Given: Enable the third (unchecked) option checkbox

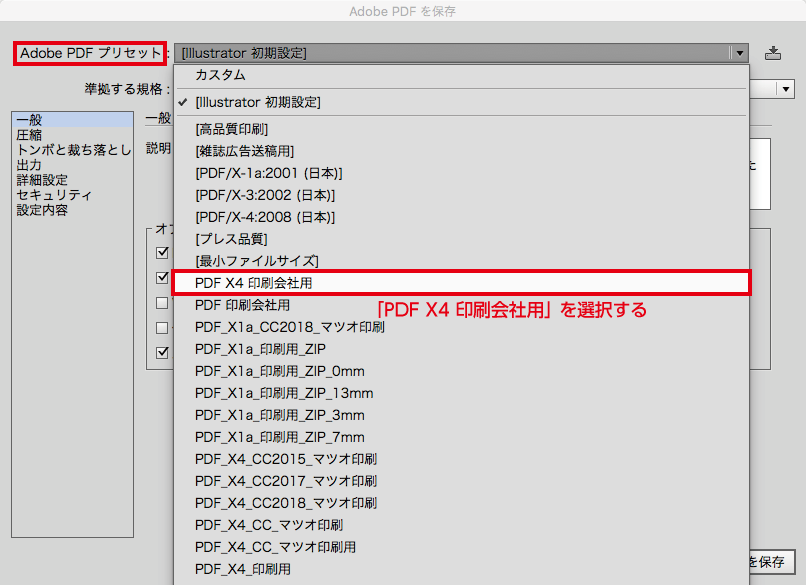Looking at the screenshot, I should coord(162,303).
